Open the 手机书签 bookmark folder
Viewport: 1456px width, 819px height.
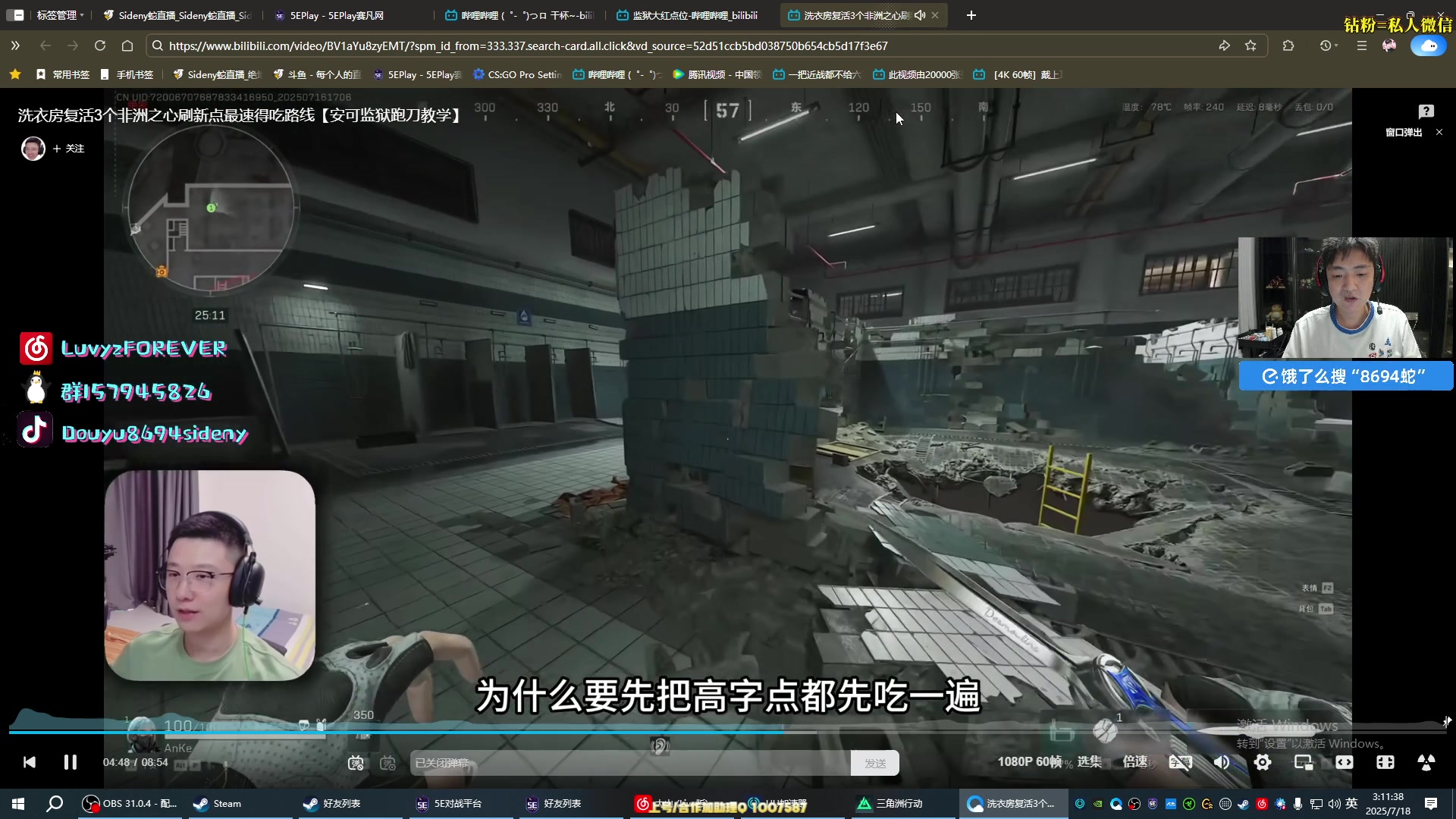click(127, 74)
